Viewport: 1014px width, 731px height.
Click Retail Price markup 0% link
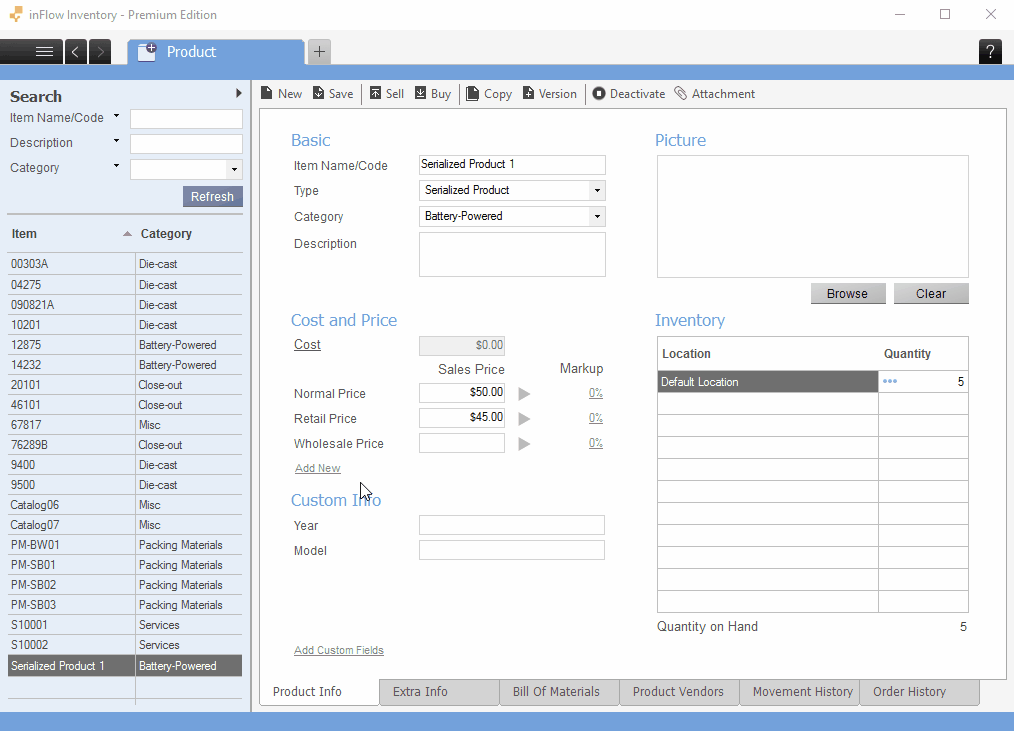(x=596, y=418)
